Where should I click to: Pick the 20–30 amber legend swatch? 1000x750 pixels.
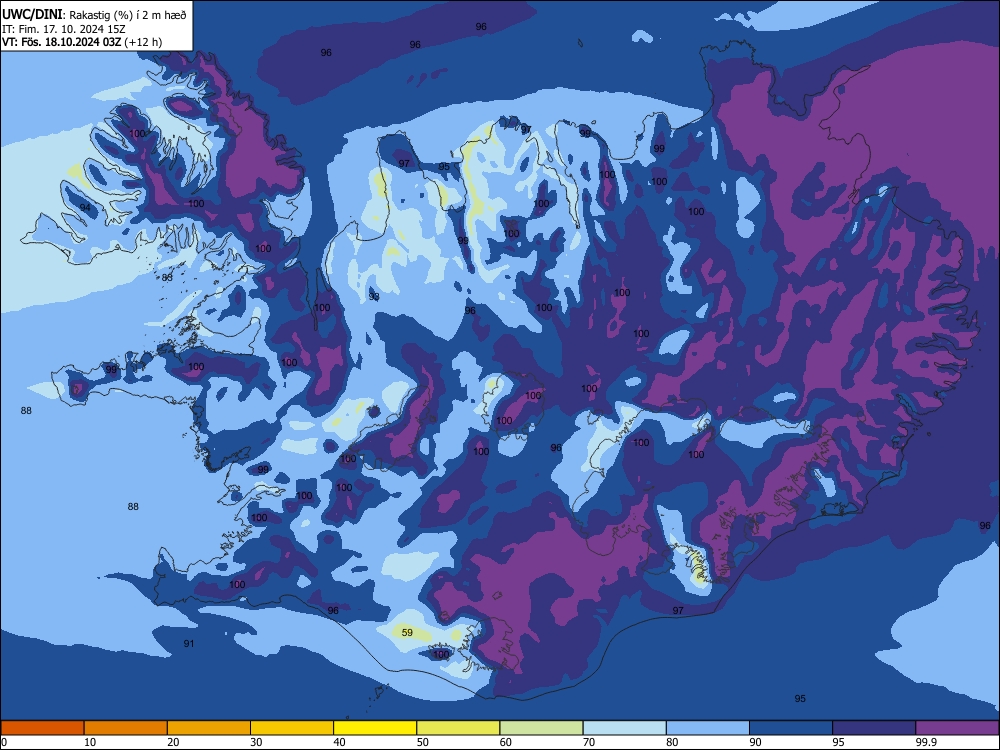point(209,728)
